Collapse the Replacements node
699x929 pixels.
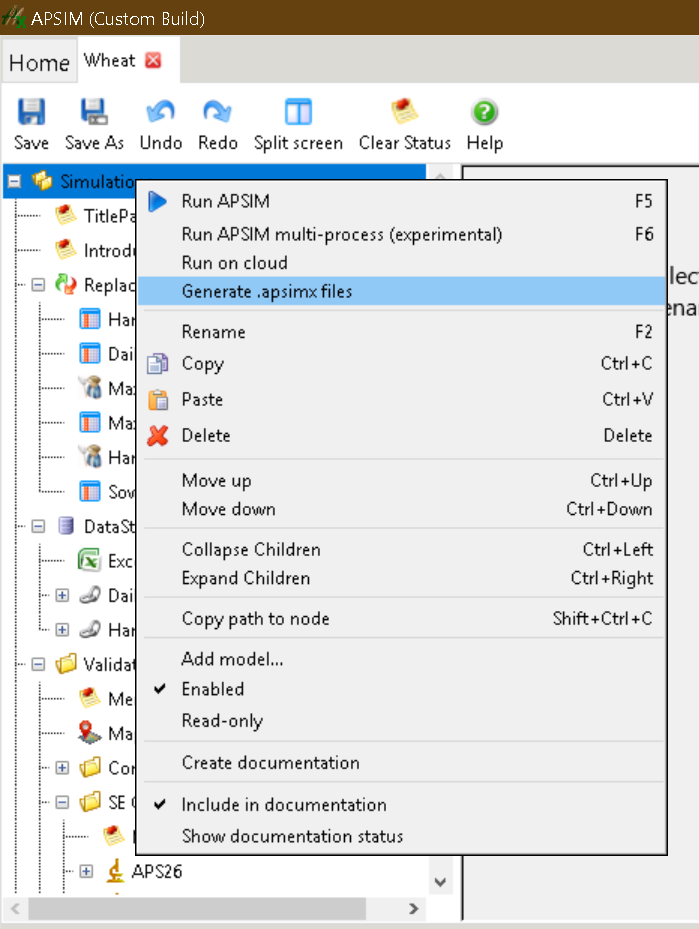point(39,285)
